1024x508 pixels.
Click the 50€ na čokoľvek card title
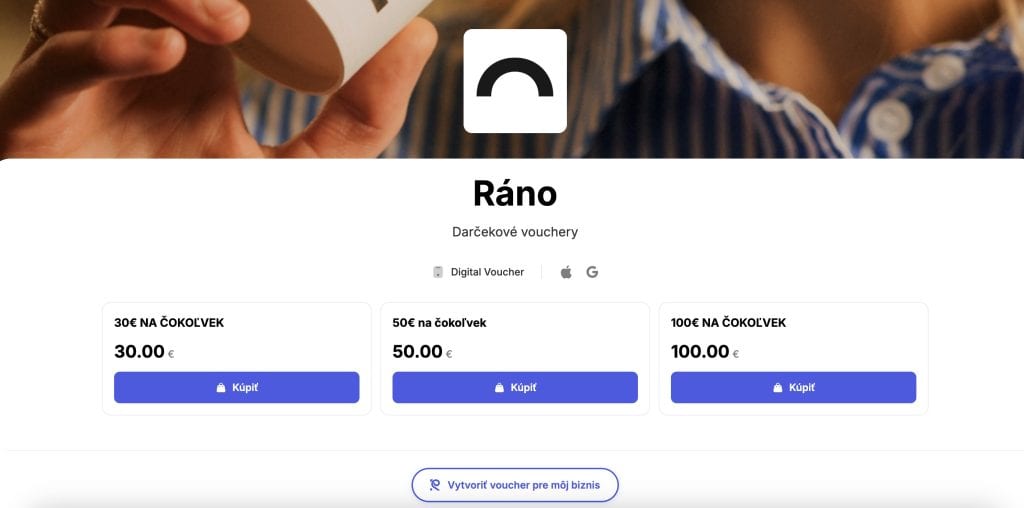coord(440,323)
